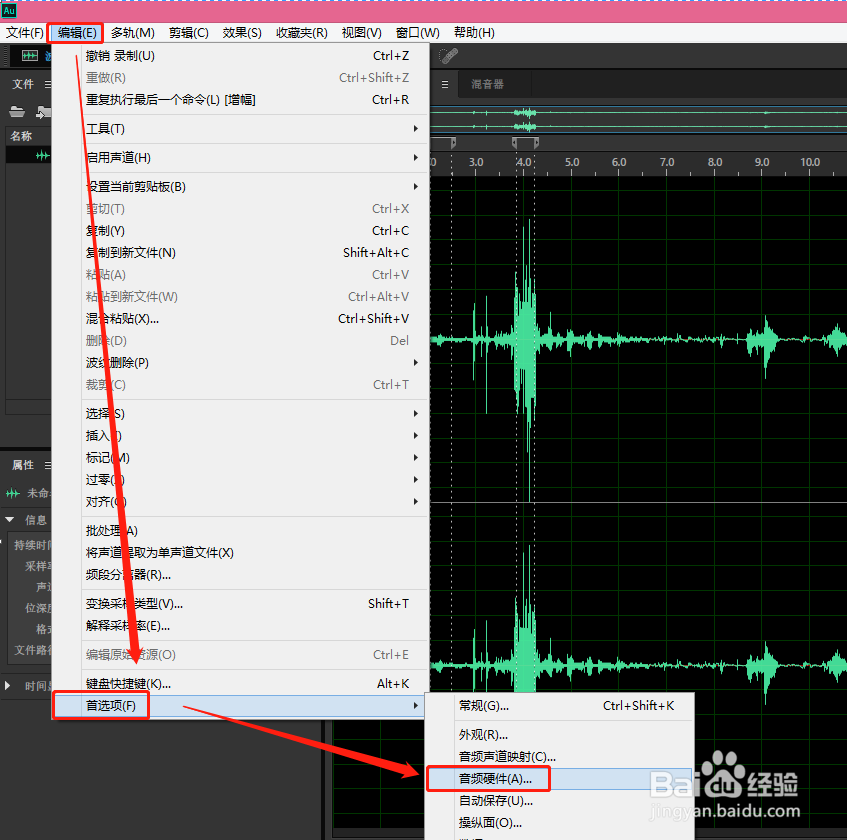
Task: Click the Adobe Audition app icon
Action: [9, 10]
